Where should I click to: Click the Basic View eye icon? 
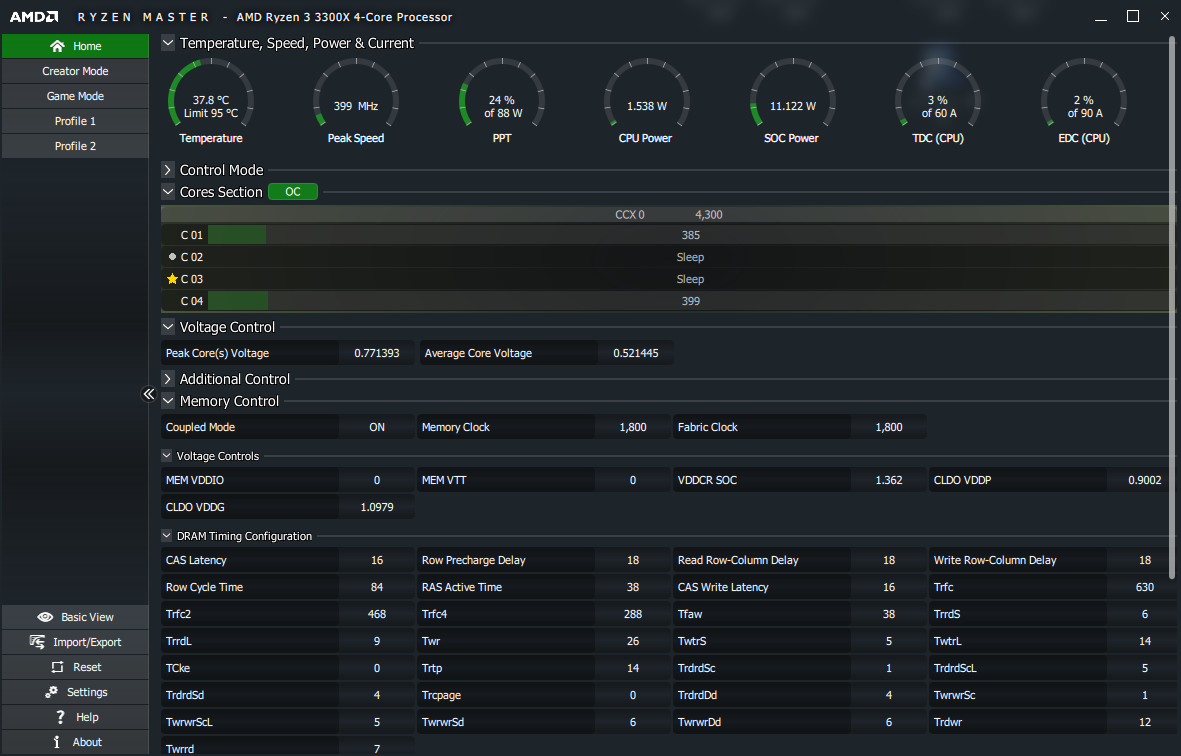coord(45,617)
